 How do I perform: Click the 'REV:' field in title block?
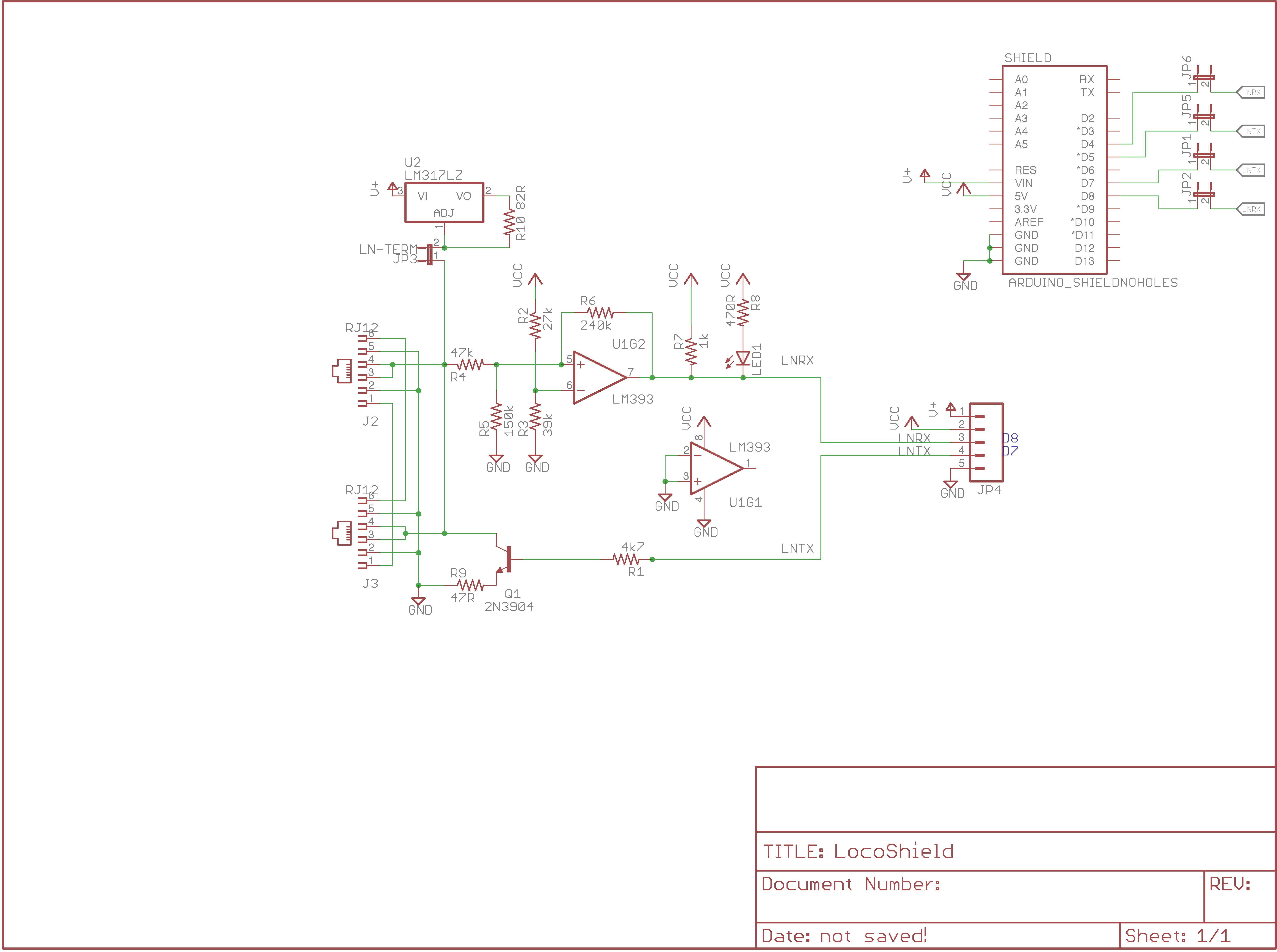point(1230,884)
